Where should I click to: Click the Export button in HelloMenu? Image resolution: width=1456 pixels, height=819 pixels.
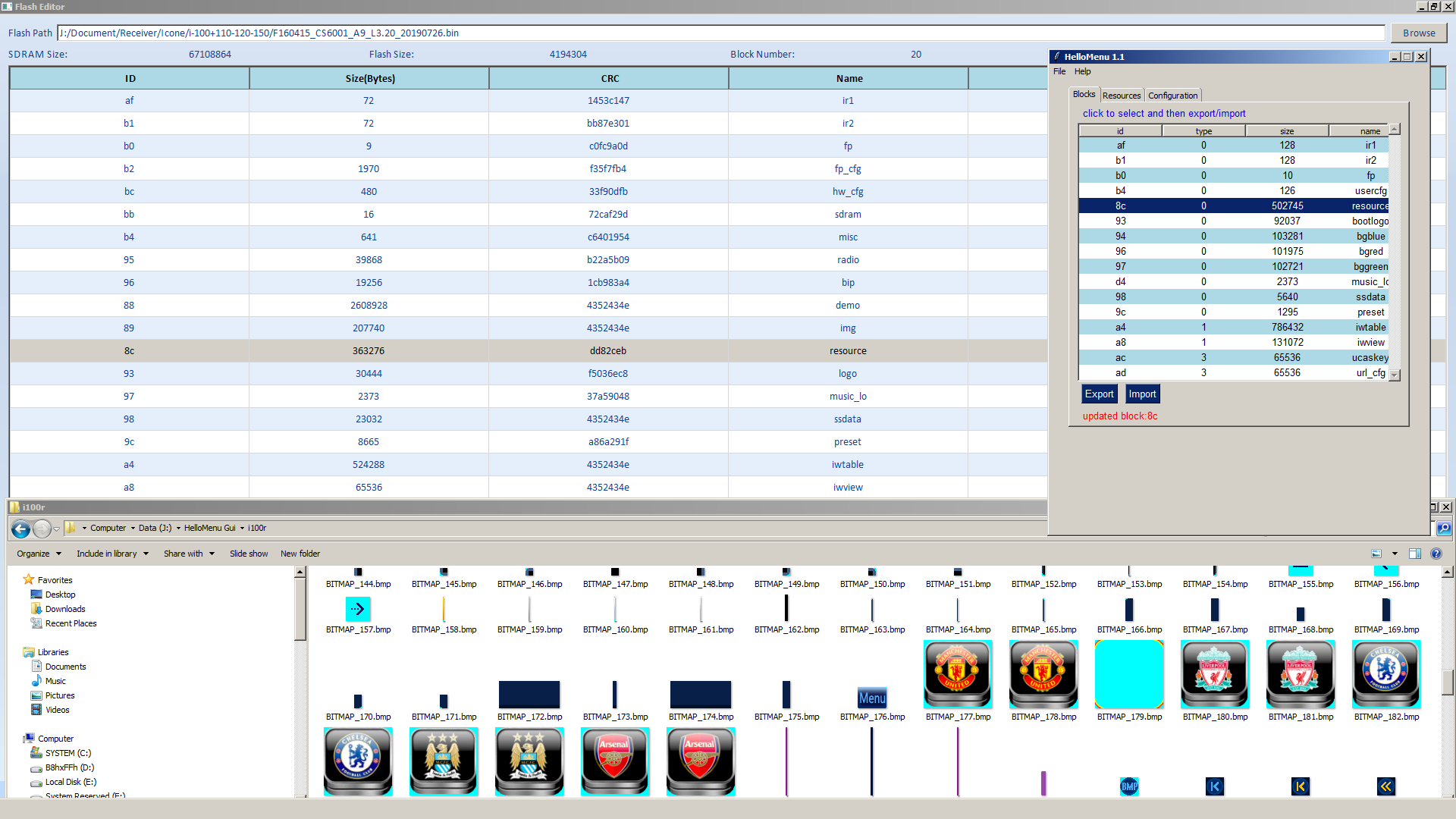tap(1099, 394)
